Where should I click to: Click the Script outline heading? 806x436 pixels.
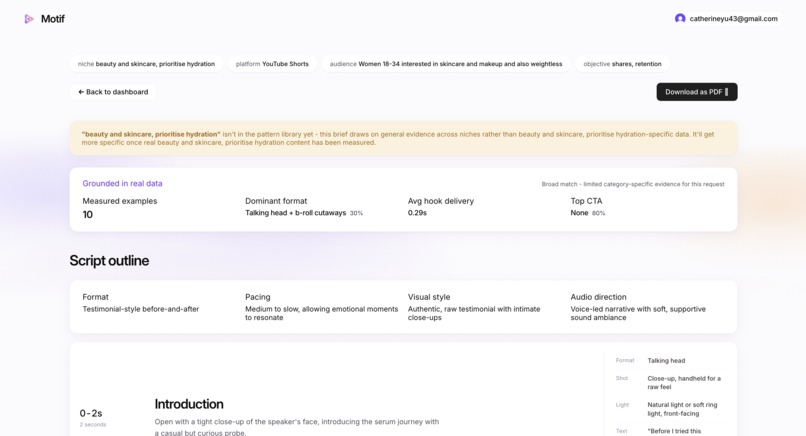point(109,261)
